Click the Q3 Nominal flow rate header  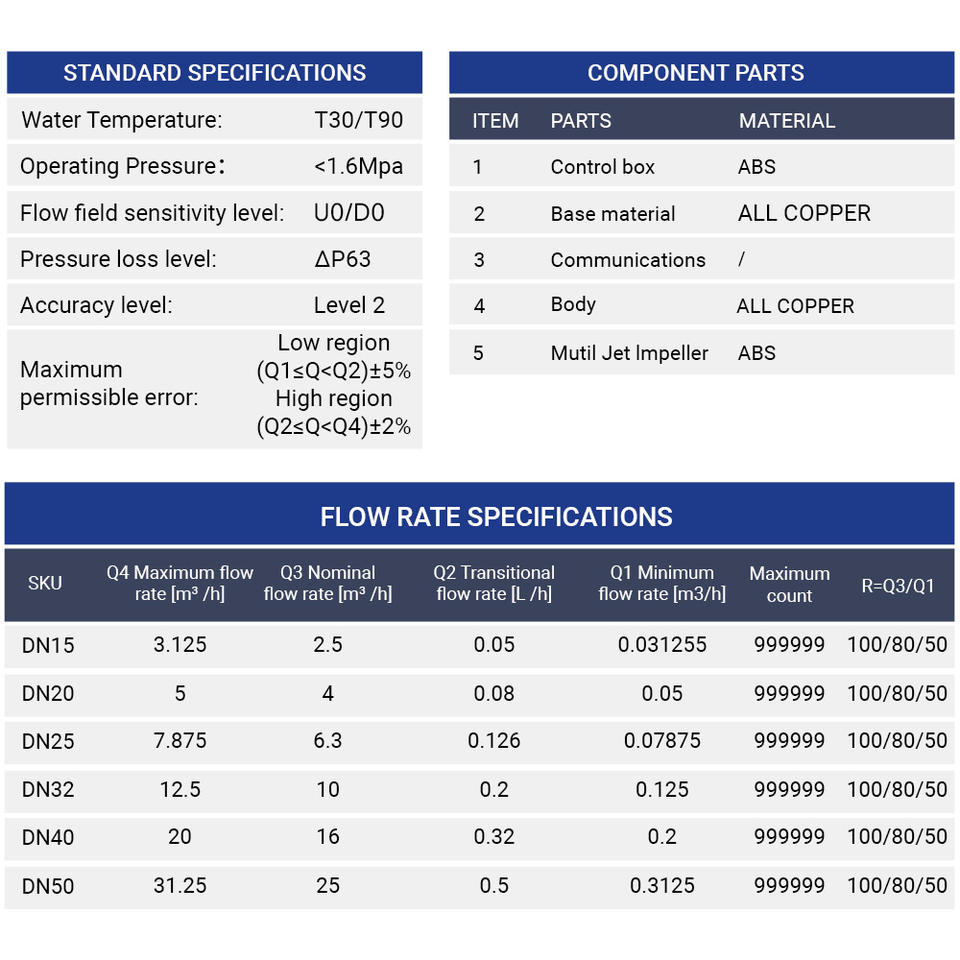click(x=328, y=583)
